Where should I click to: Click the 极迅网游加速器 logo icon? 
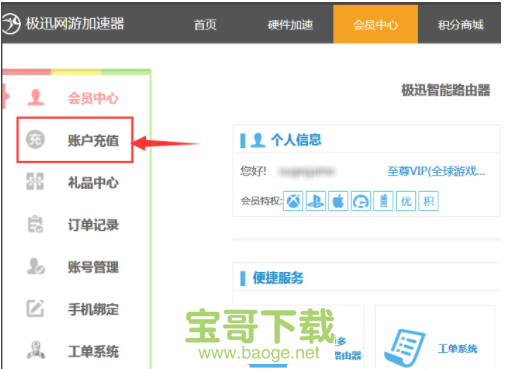pos(11,24)
